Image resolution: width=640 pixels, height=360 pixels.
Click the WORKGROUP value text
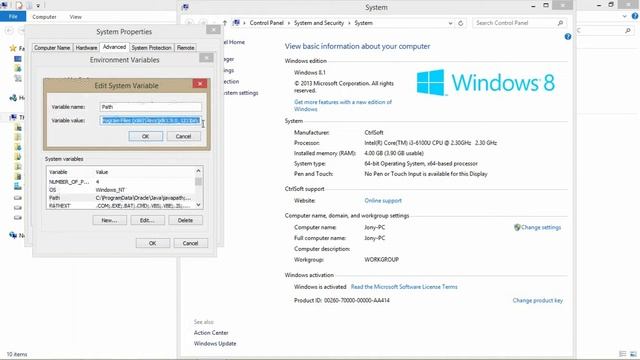382,260
